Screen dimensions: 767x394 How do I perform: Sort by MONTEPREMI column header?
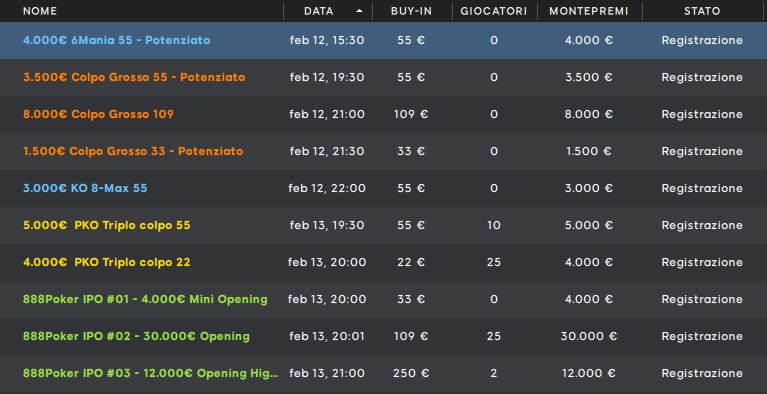tap(589, 11)
